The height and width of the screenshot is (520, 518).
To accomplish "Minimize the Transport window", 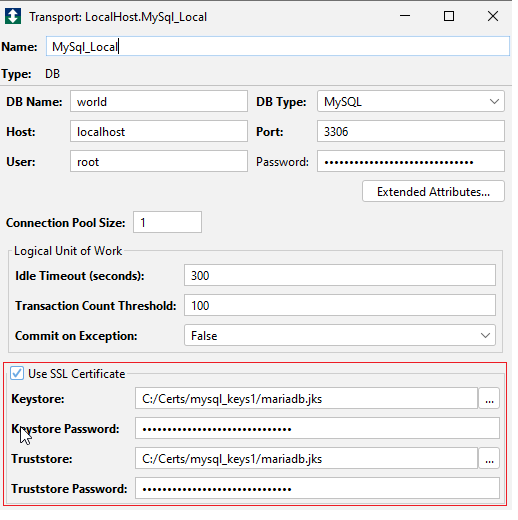I will pyautogui.click(x=405, y=16).
